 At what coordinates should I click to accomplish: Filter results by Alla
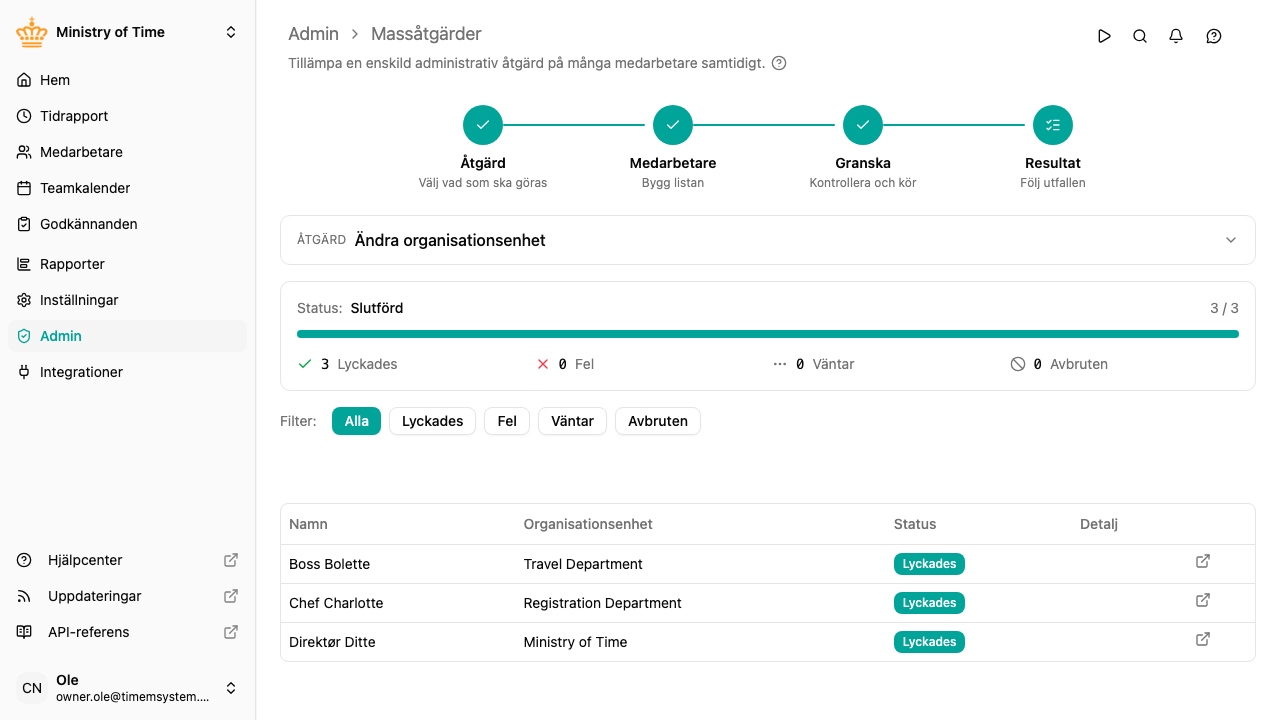356,421
